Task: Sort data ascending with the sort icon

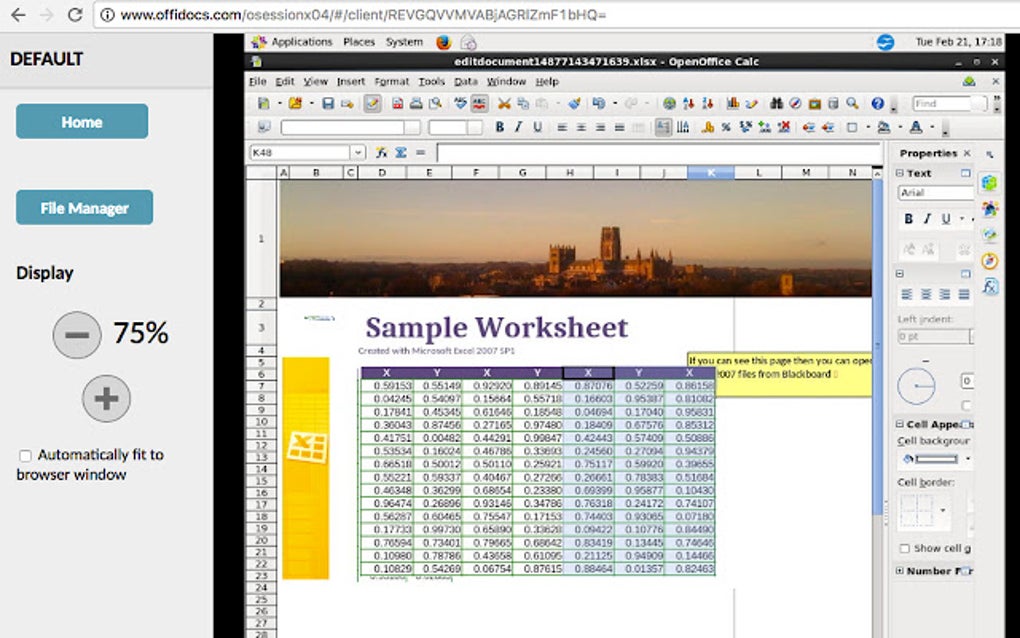Action: tap(689, 103)
